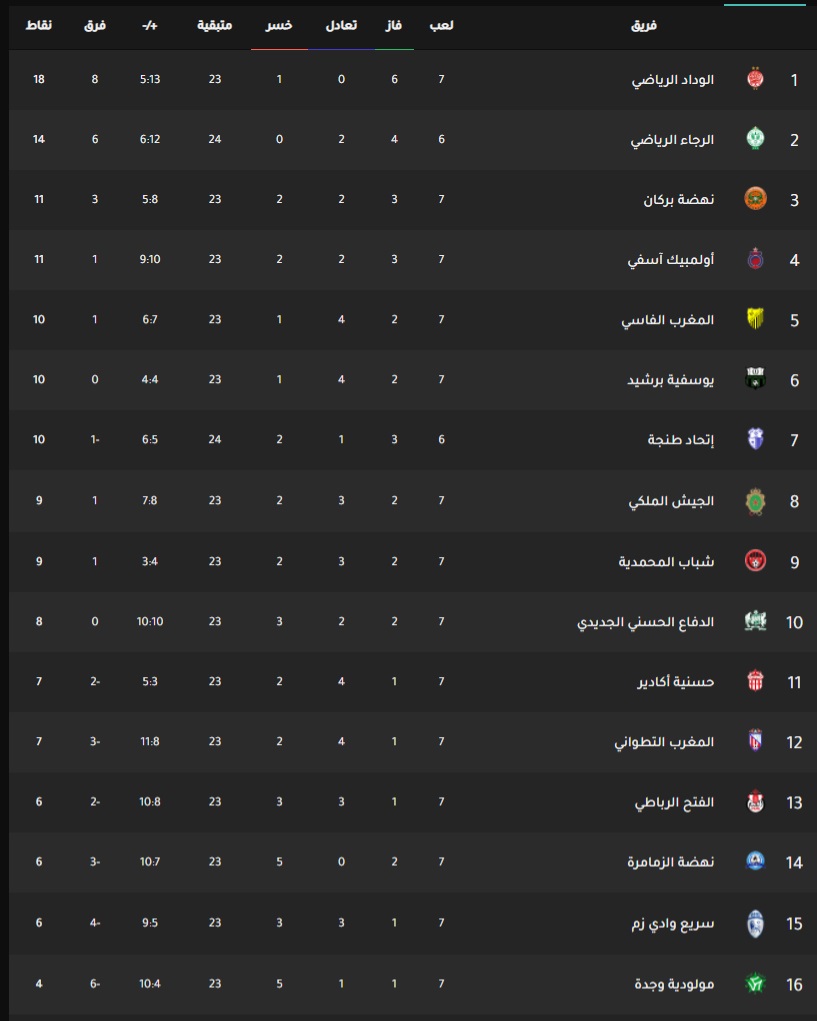Sort standings by the نقاط column
Screen dimensions: 817x1021
coord(39,25)
